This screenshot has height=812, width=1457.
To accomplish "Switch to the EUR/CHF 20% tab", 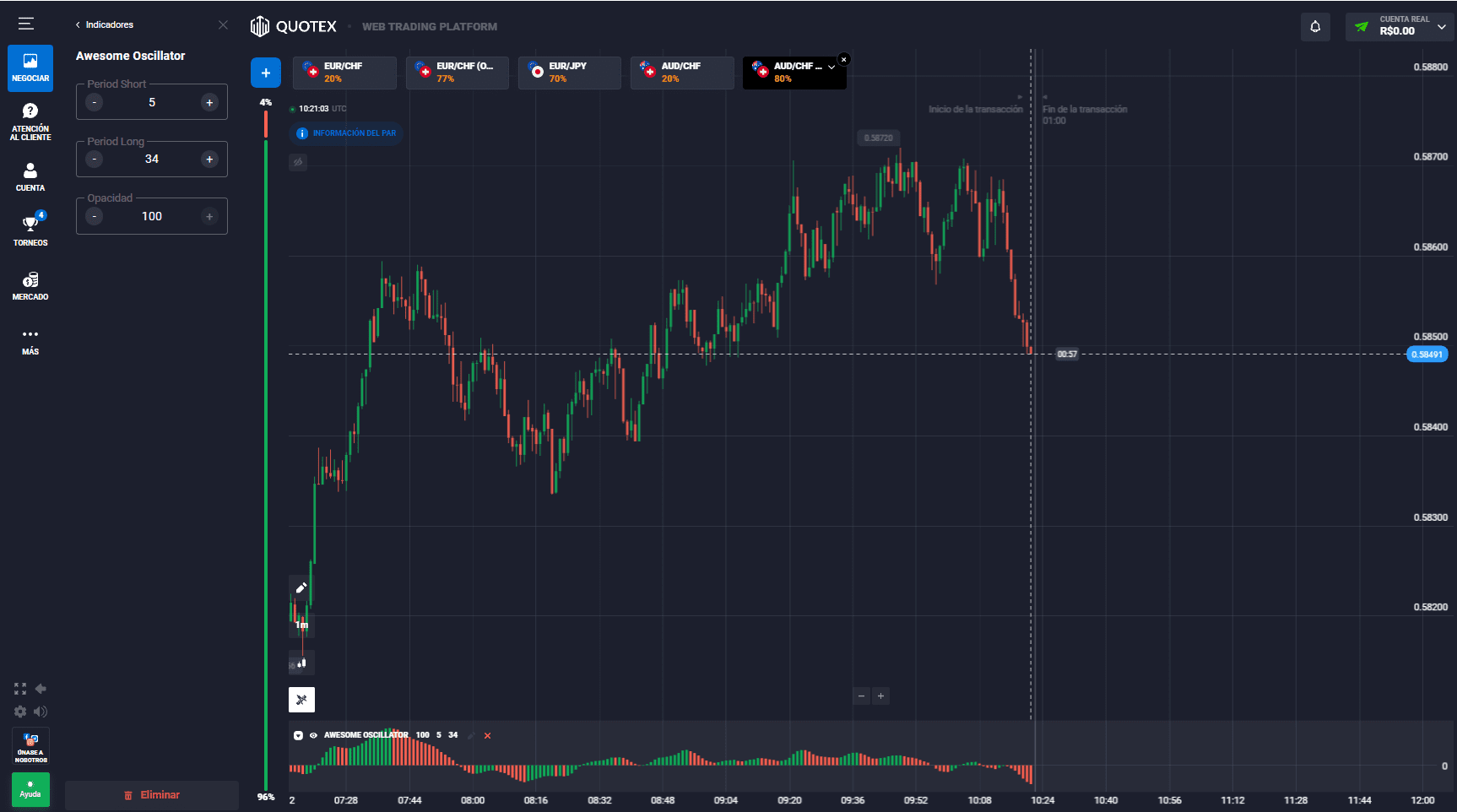I will click(x=344, y=73).
